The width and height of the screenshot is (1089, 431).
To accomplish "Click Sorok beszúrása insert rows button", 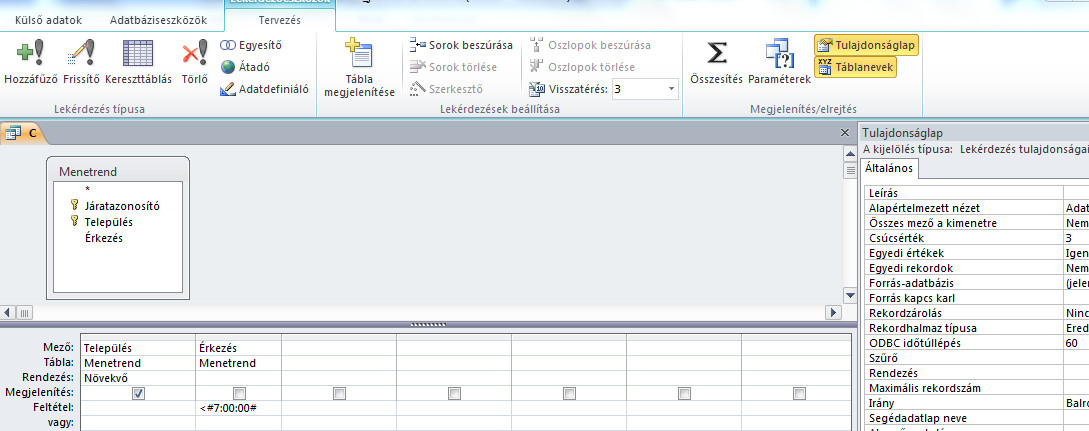I will [461, 45].
